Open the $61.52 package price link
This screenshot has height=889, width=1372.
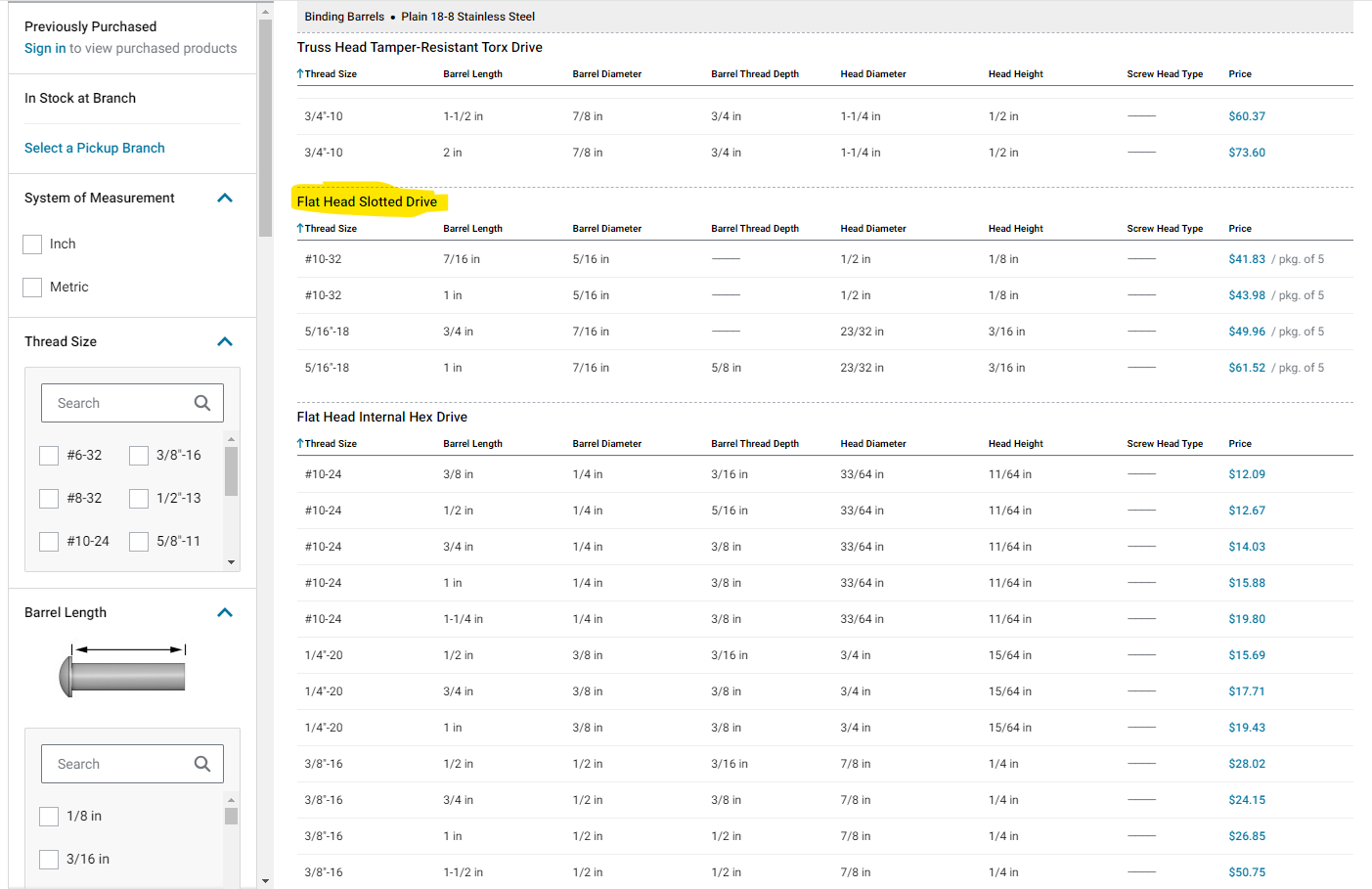[1247, 368]
